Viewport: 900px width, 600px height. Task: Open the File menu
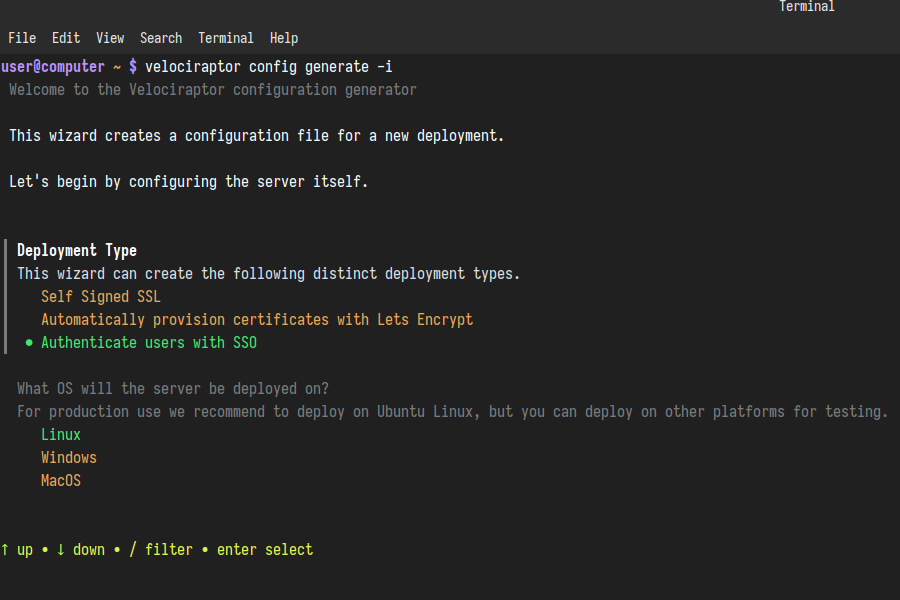click(22, 38)
